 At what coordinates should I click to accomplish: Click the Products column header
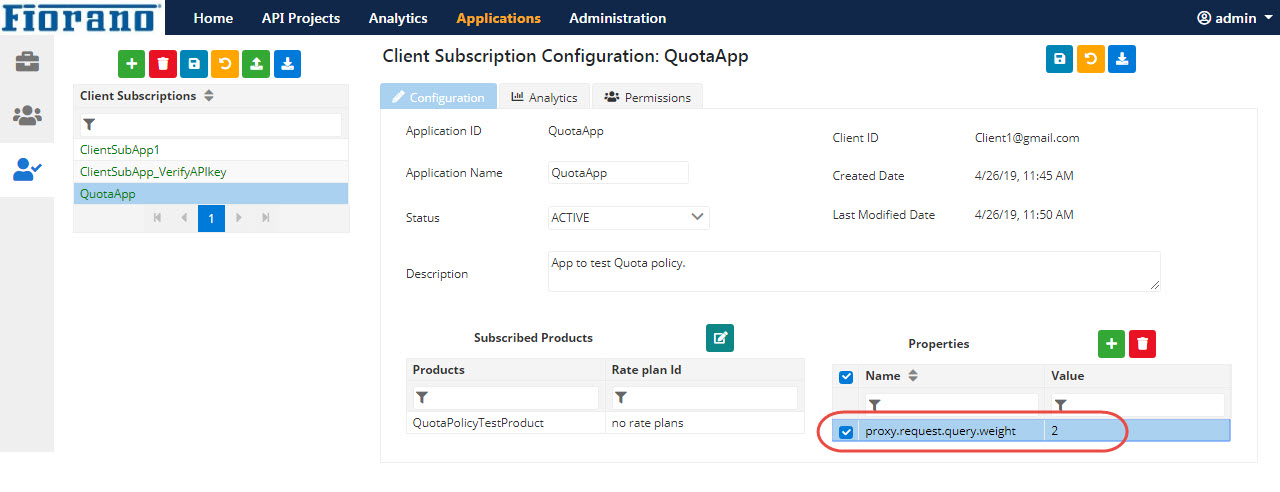pyautogui.click(x=505, y=370)
